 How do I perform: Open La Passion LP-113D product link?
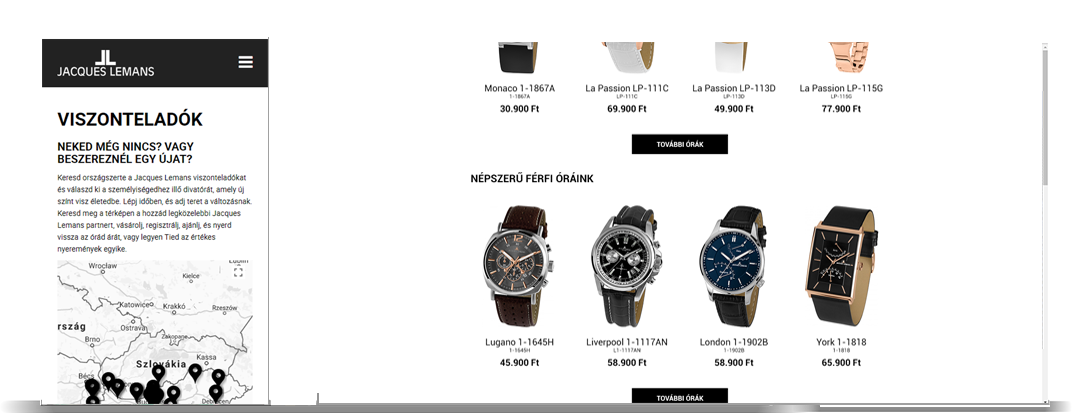(x=734, y=88)
